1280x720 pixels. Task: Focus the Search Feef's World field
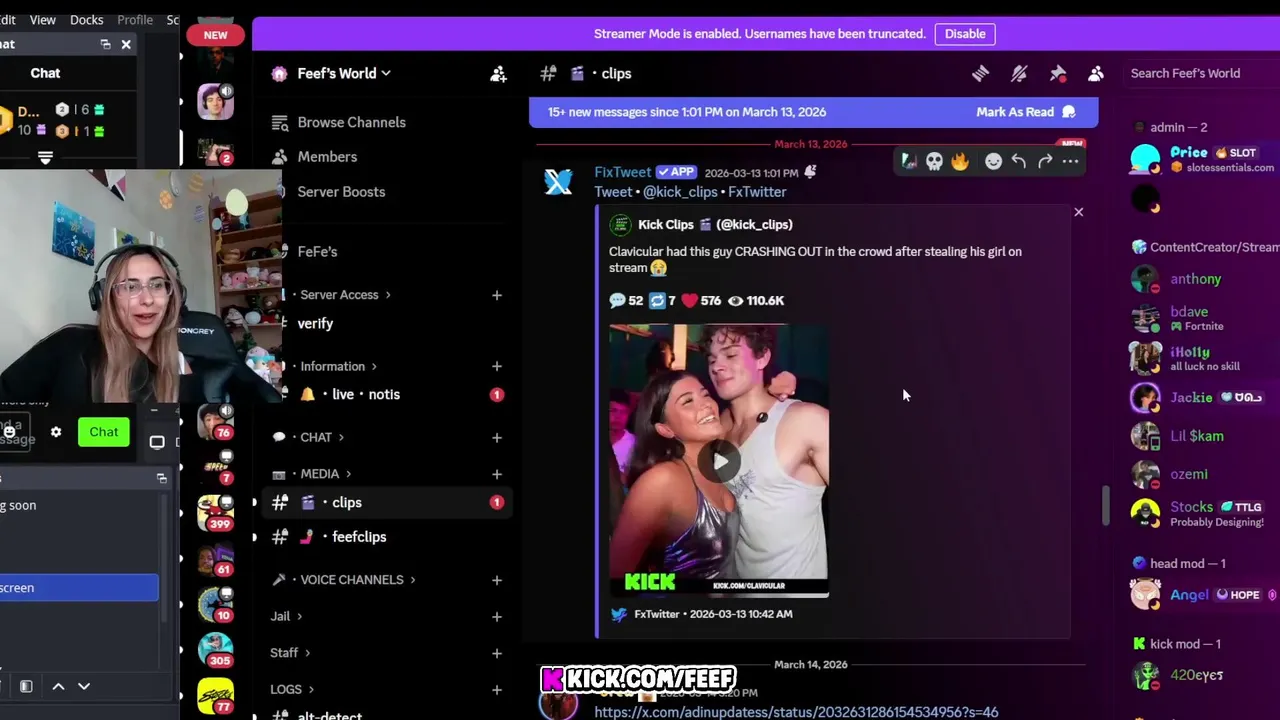pos(1200,73)
